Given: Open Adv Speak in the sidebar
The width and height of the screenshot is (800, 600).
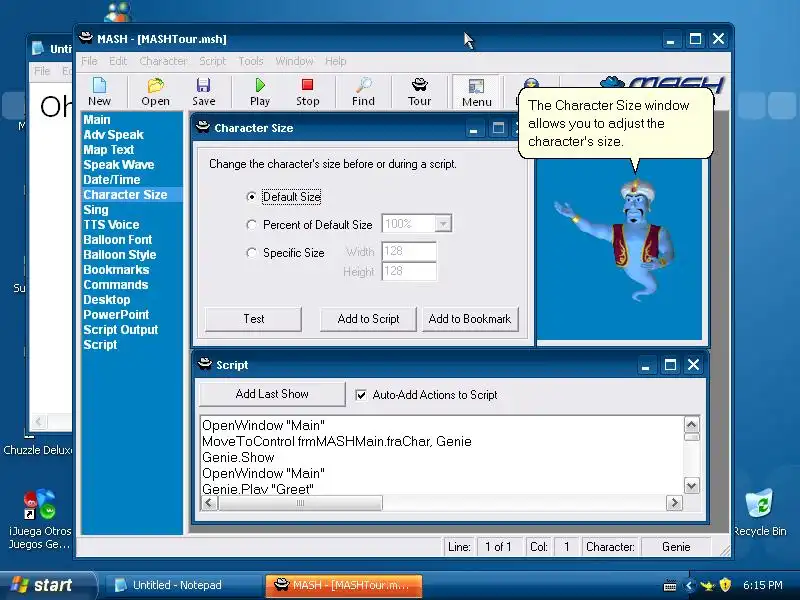Looking at the screenshot, I should [113, 135].
